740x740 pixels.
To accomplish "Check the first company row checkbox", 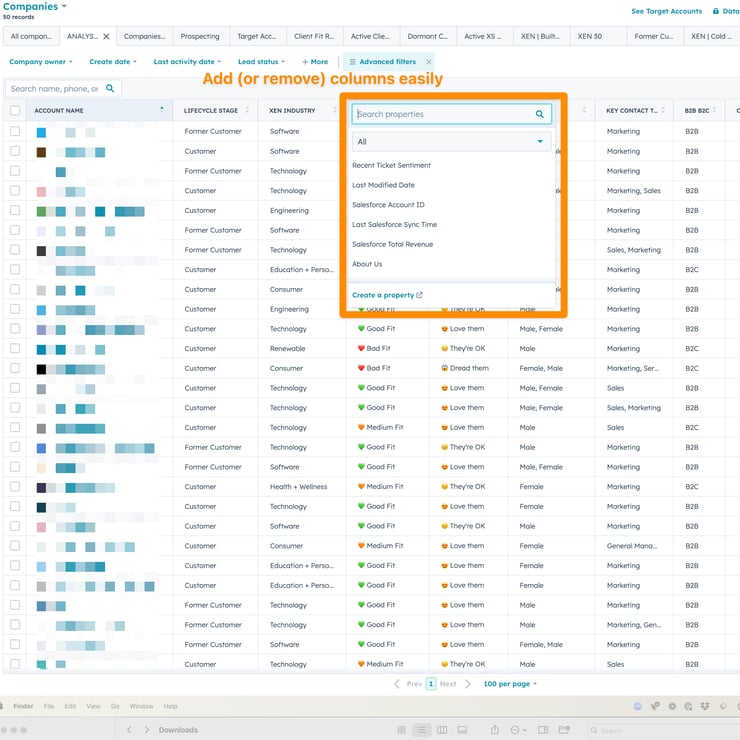I will pyautogui.click(x=15, y=132).
